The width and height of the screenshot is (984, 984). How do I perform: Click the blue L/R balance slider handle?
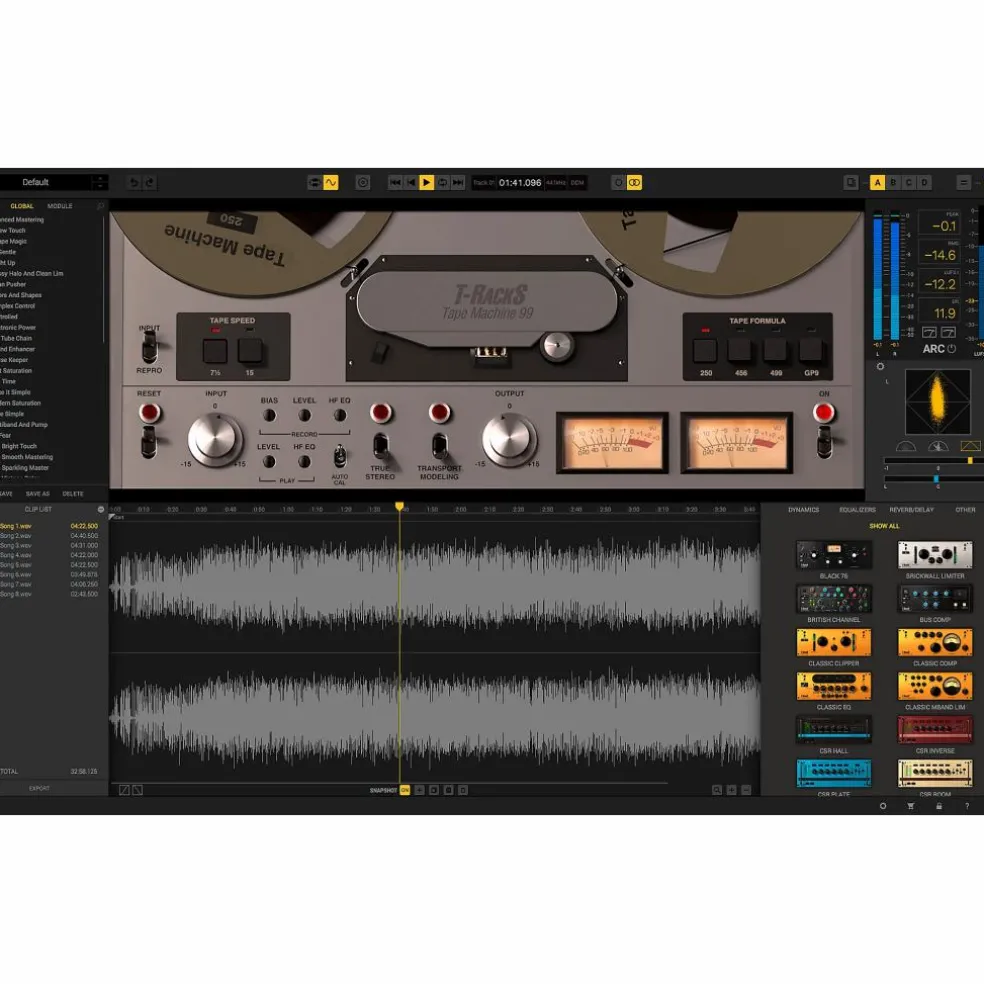point(936,479)
